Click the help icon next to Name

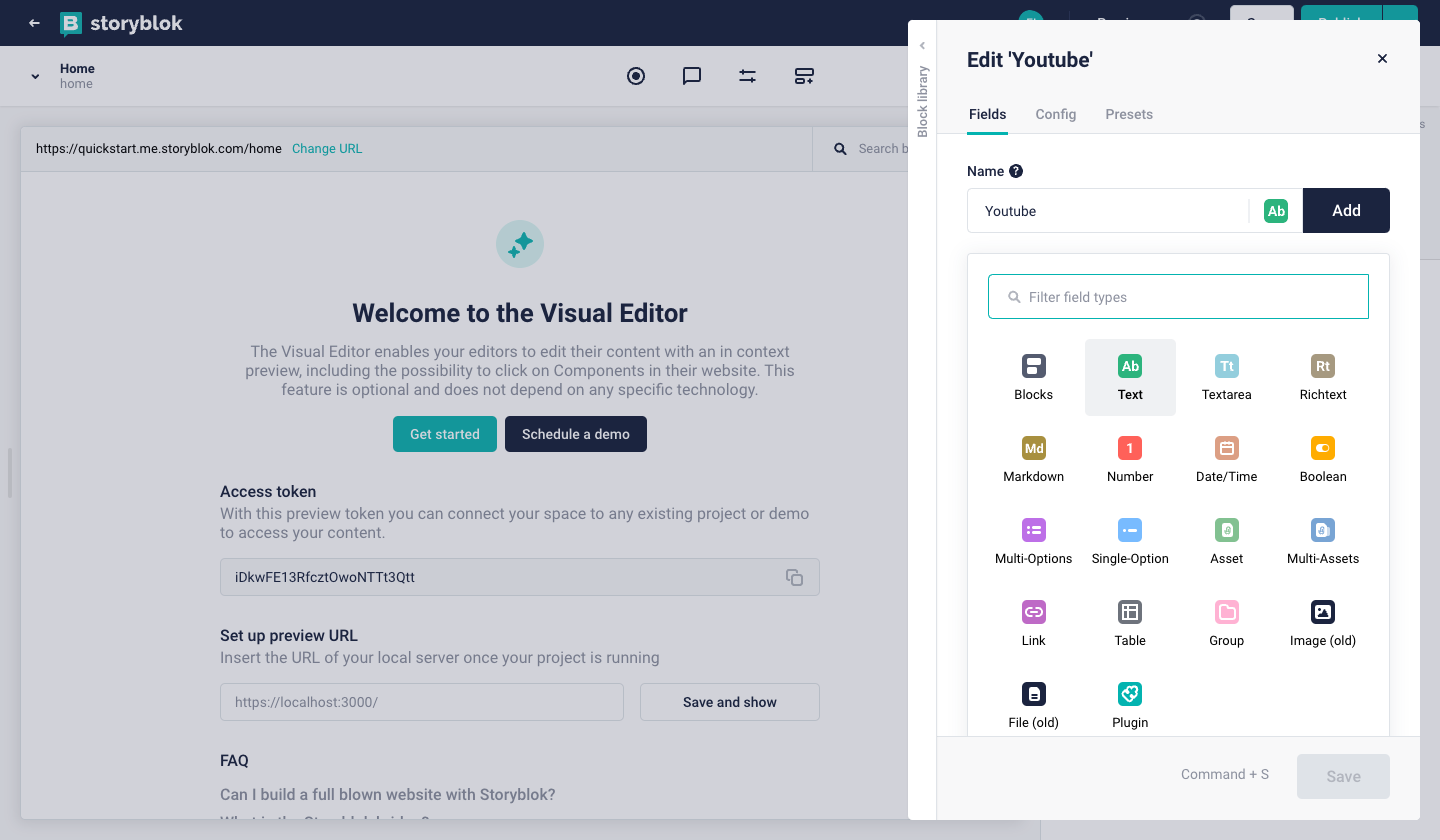[x=1016, y=171]
